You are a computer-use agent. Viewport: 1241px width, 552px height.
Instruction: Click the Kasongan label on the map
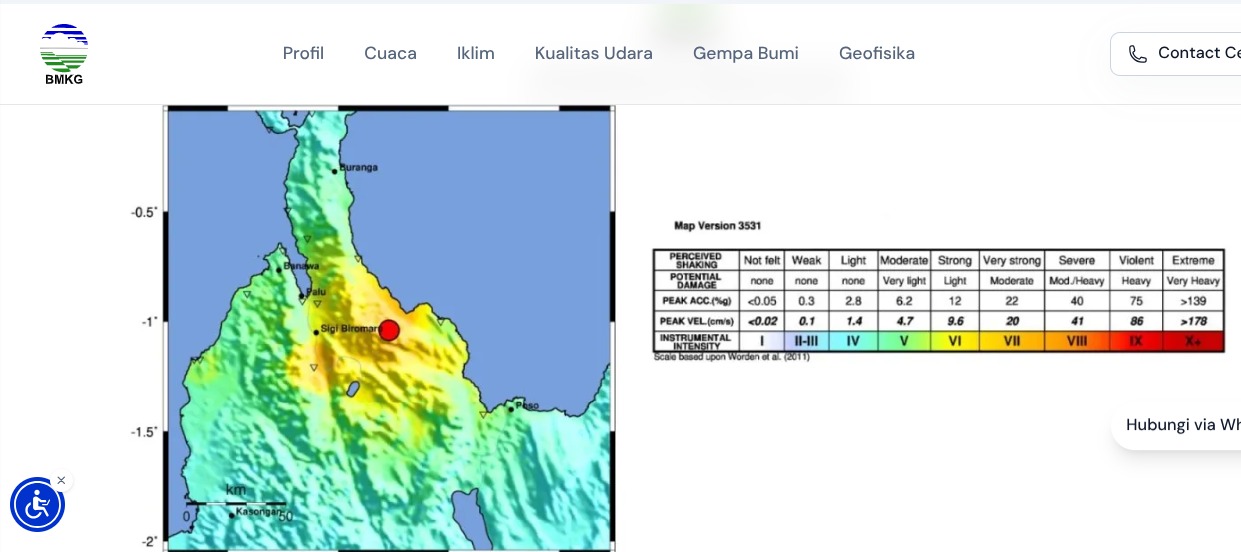pyautogui.click(x=258, y=512)
